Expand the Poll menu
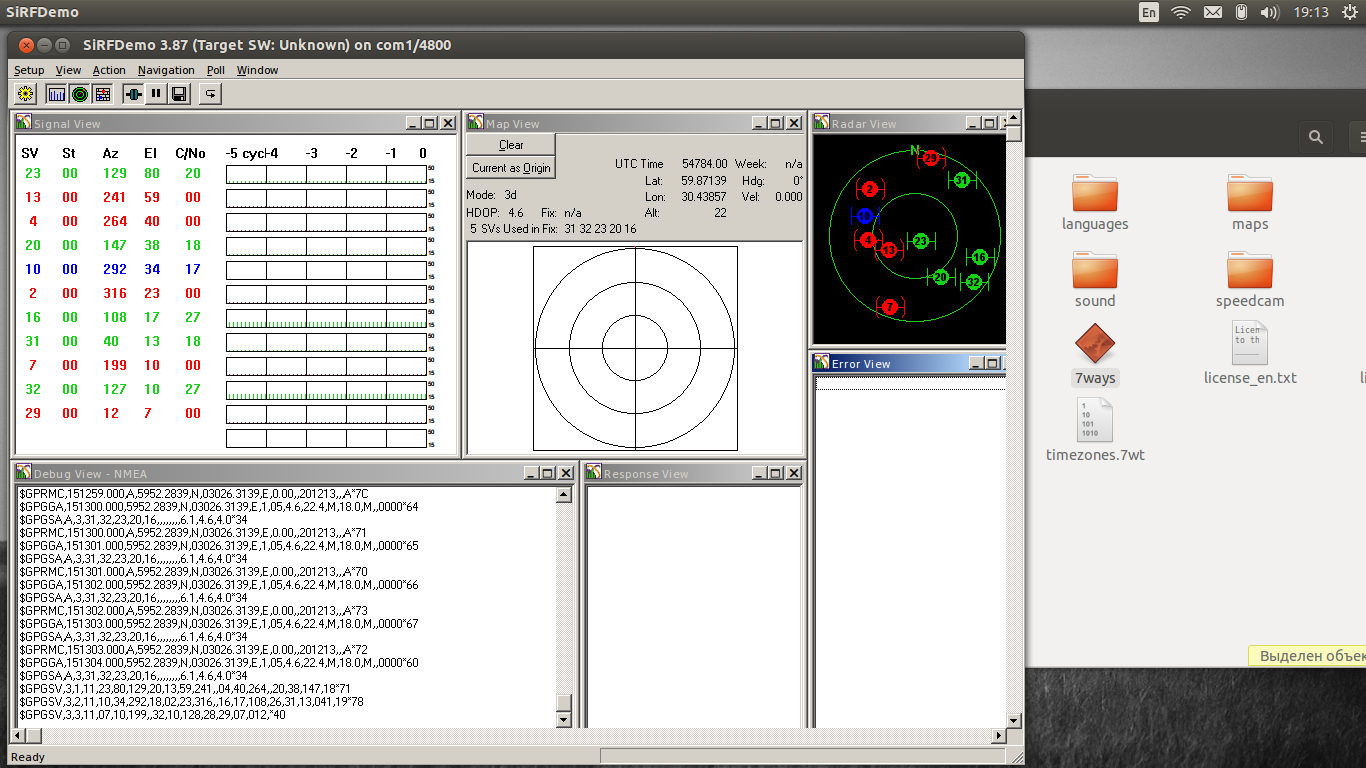The height and width of the screenshot is (768, 1366). [x=216, y=70]
